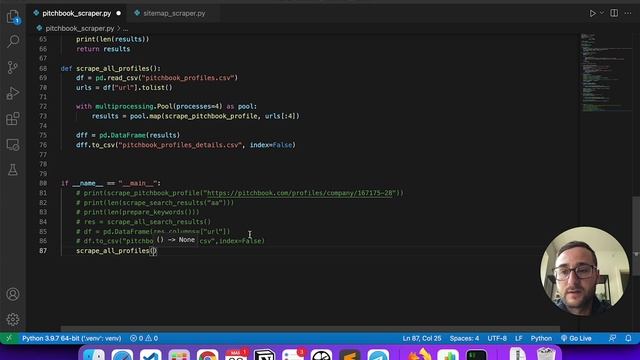Screen dimensions: 640x360
Task: Open the Search view in activity bar
Action: click(13, 41)
